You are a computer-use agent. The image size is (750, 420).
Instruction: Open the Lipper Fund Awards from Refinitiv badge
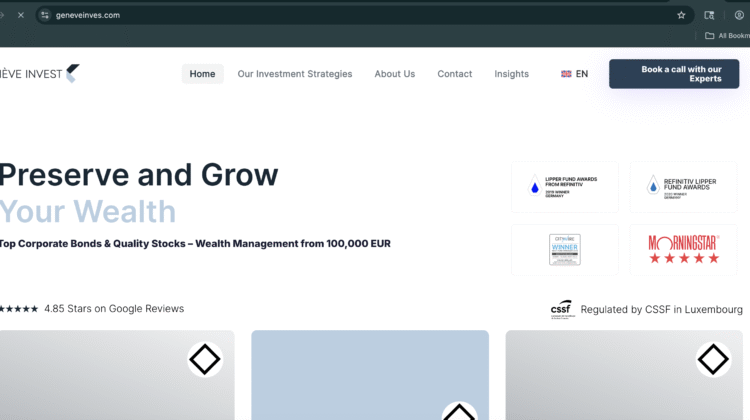tap(564, 187)
